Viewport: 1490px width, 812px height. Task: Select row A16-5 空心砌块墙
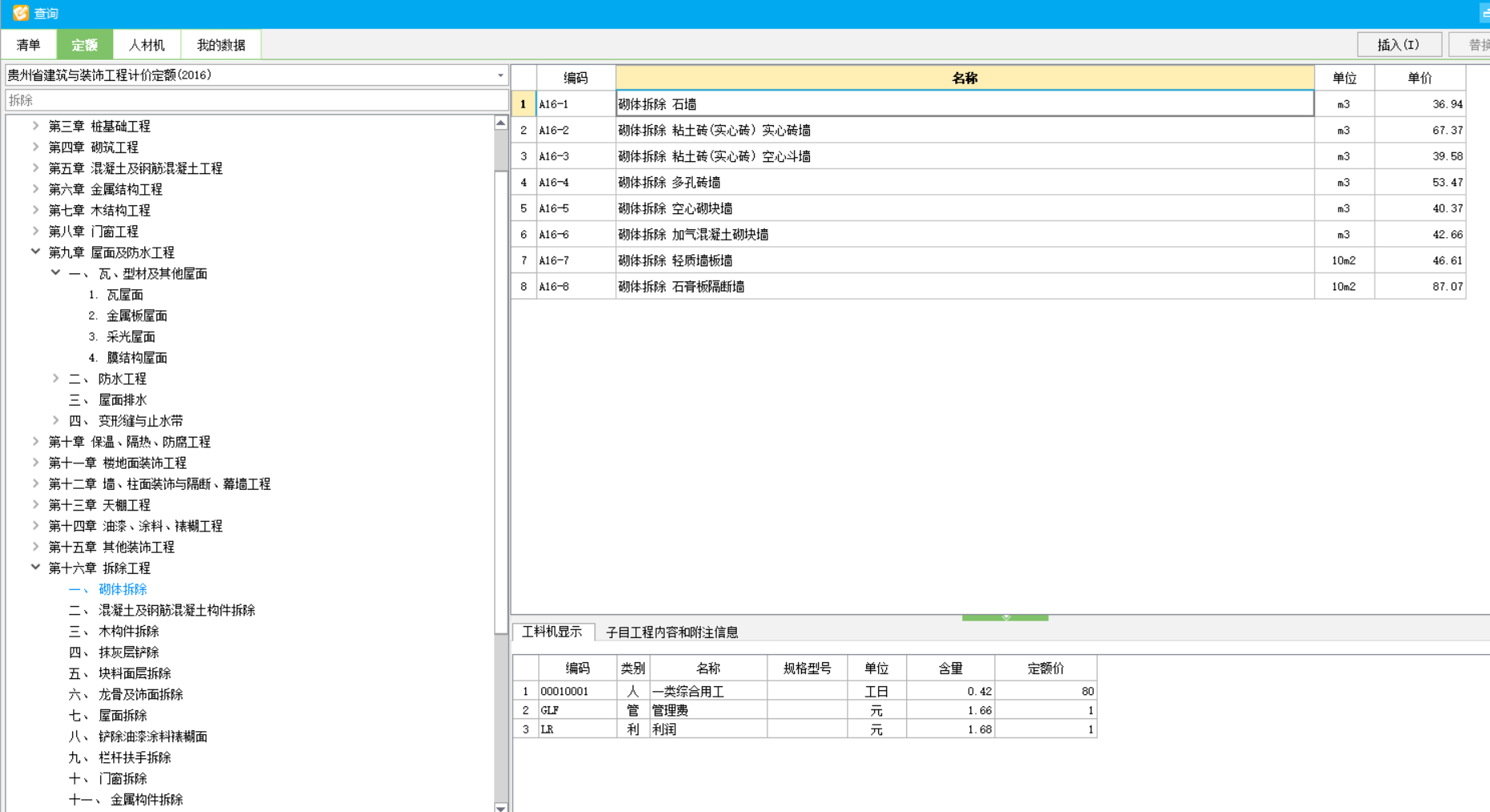[x=989, y=208]
